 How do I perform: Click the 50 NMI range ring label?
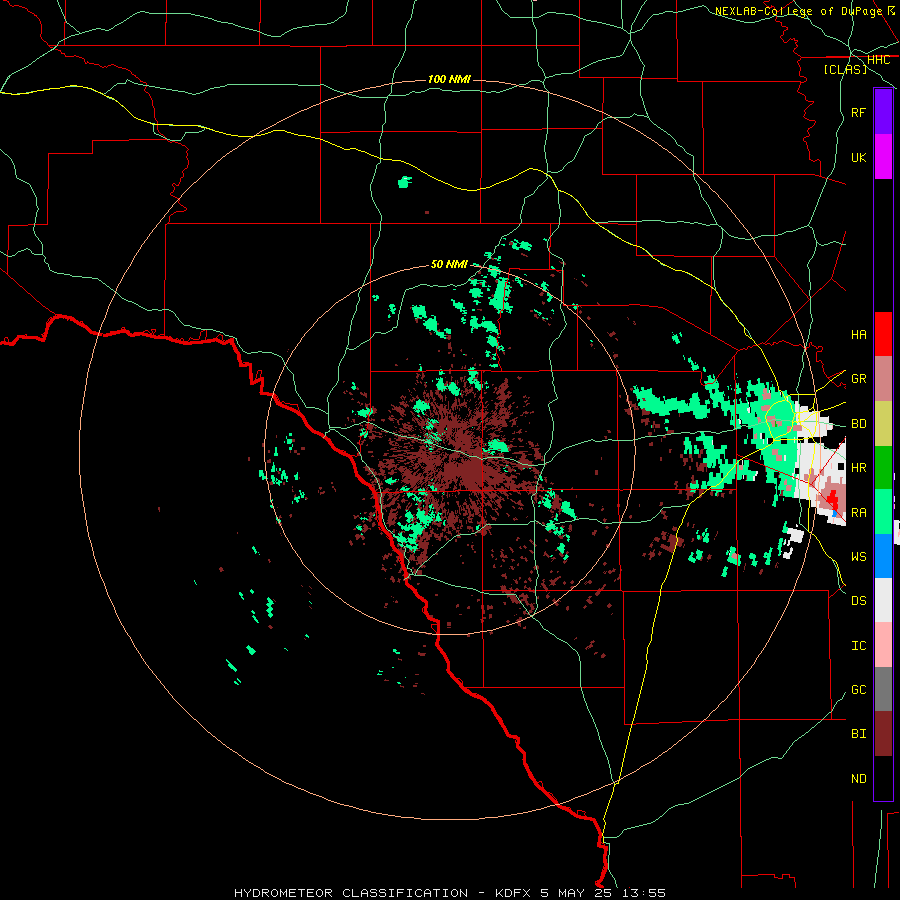[x=449, y=264]
